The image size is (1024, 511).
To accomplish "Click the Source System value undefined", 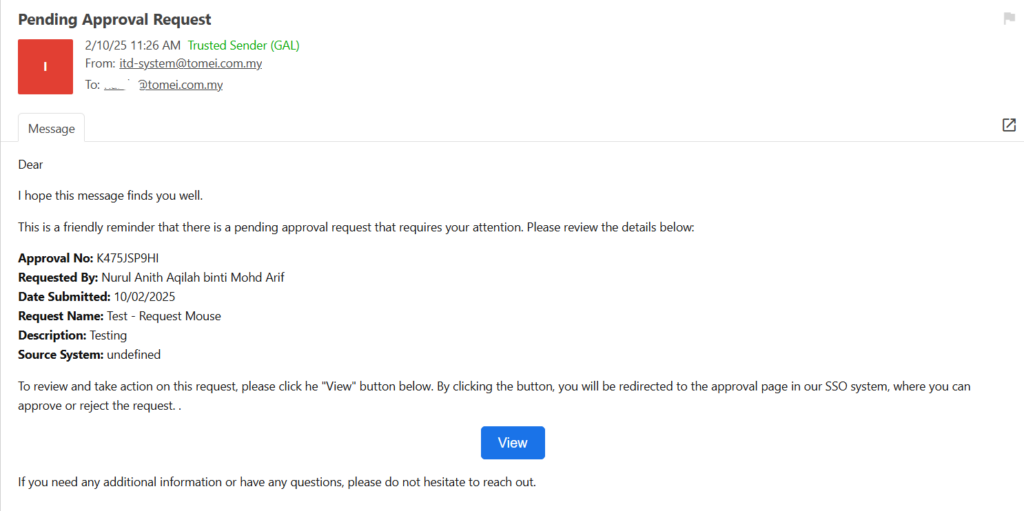I will pyautogui.click(x=134, y=354).
